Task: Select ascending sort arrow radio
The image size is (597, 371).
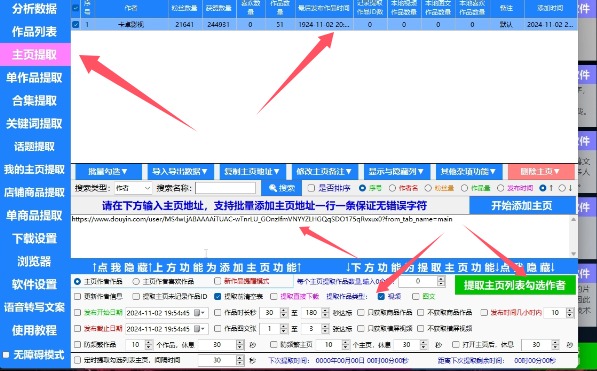Action: (x=543, y=188)
